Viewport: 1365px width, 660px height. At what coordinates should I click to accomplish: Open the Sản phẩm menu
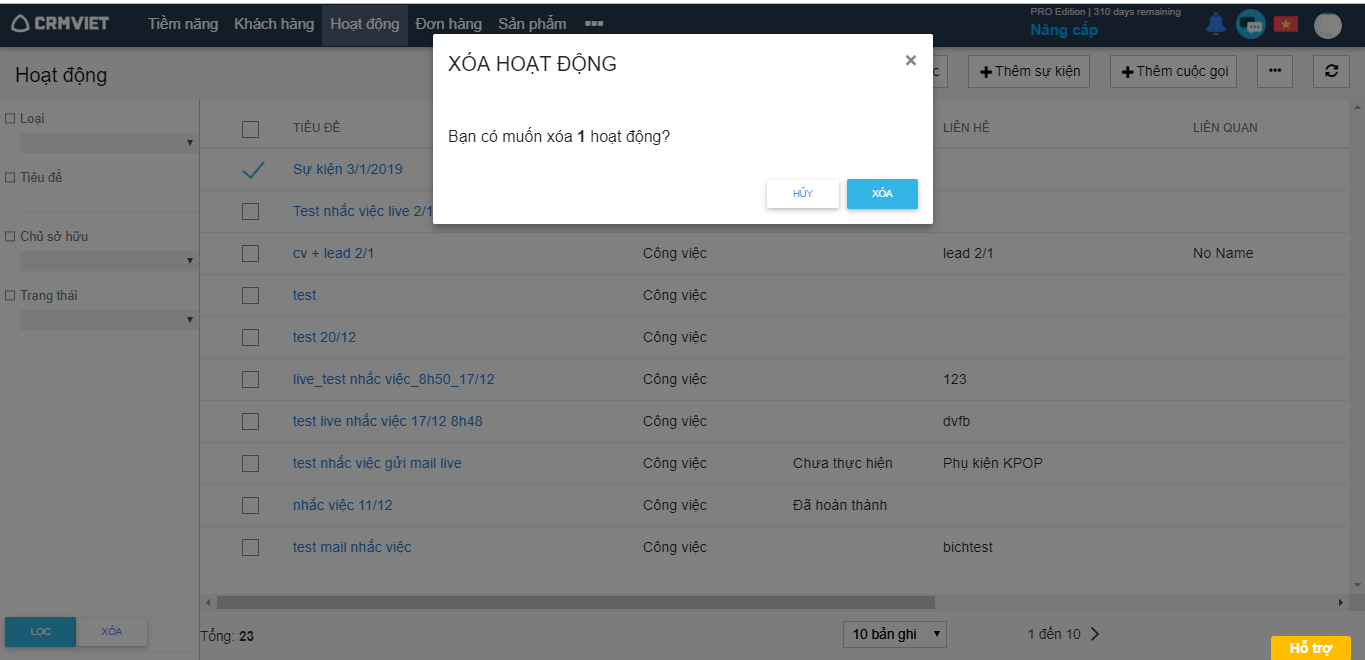[x=532, y=24]
